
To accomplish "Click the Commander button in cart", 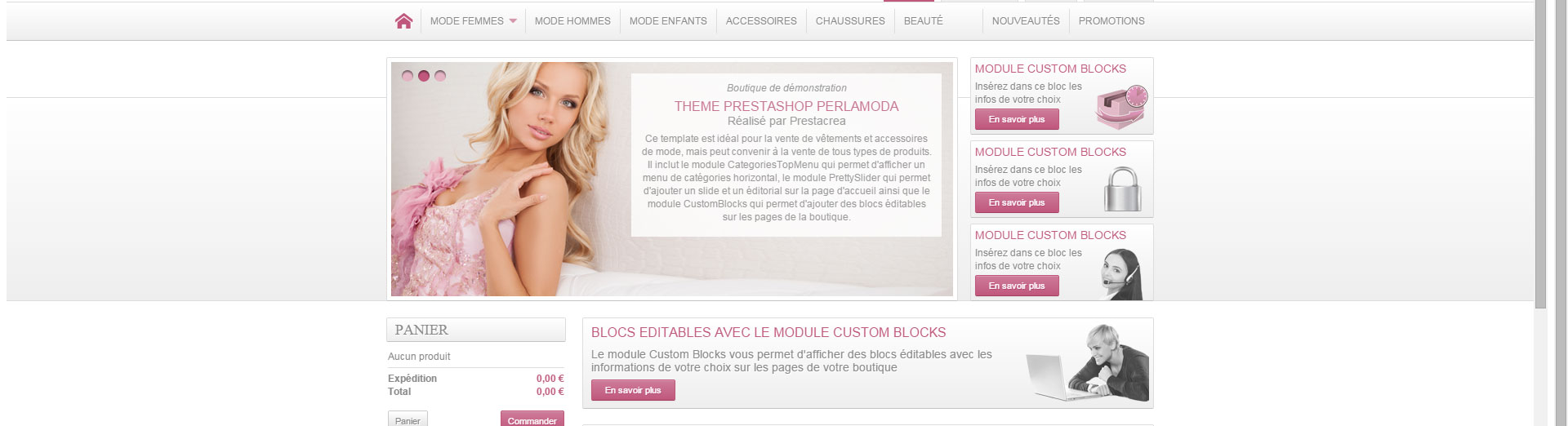I will tap(532, 419).
